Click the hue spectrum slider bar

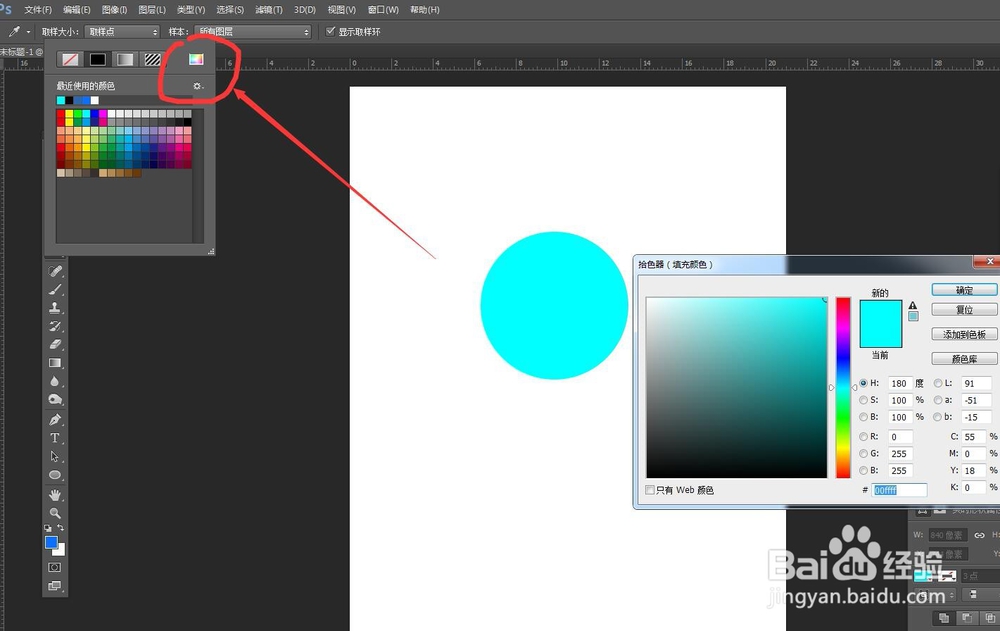843,387
